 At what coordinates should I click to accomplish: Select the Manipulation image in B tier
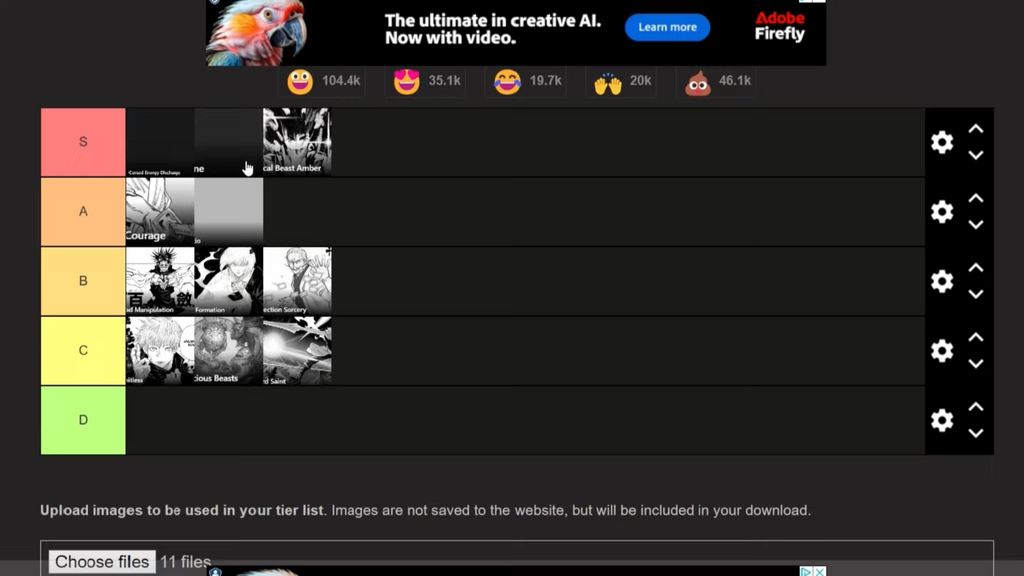(x=160, y=281)
